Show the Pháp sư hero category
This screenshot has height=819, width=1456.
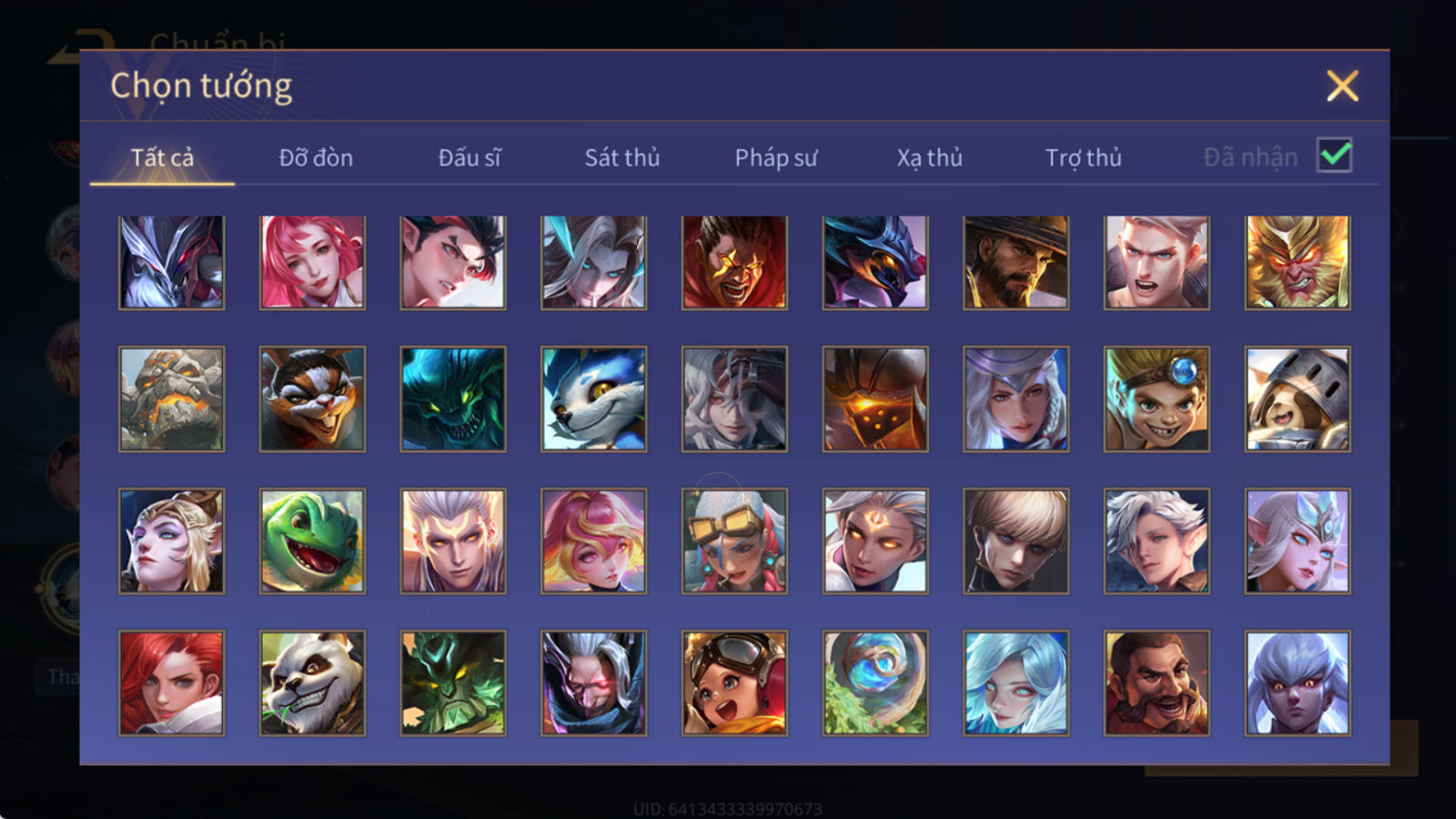[x=776, y=157]
